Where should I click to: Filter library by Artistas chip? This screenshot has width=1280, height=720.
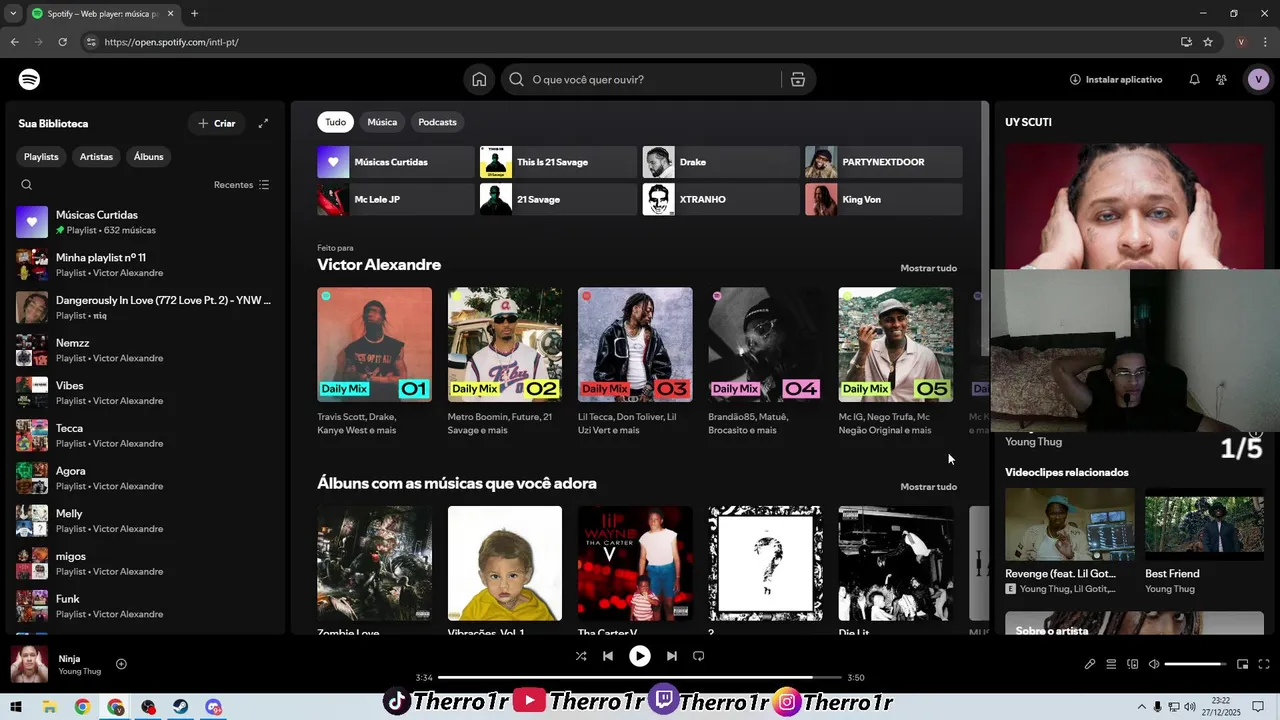(x=96, y=157)
